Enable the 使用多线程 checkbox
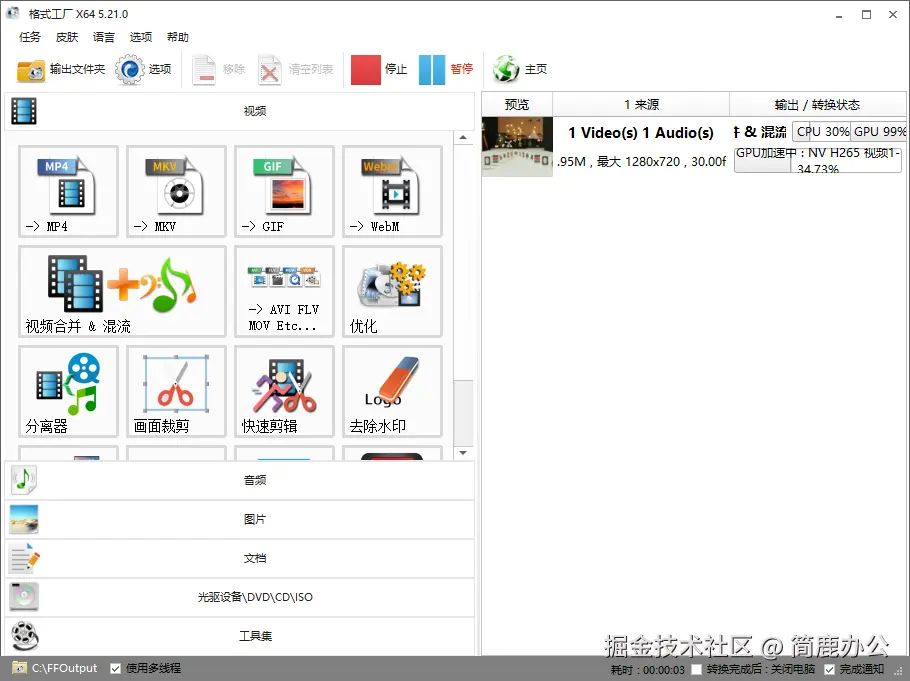 [117, 668]
